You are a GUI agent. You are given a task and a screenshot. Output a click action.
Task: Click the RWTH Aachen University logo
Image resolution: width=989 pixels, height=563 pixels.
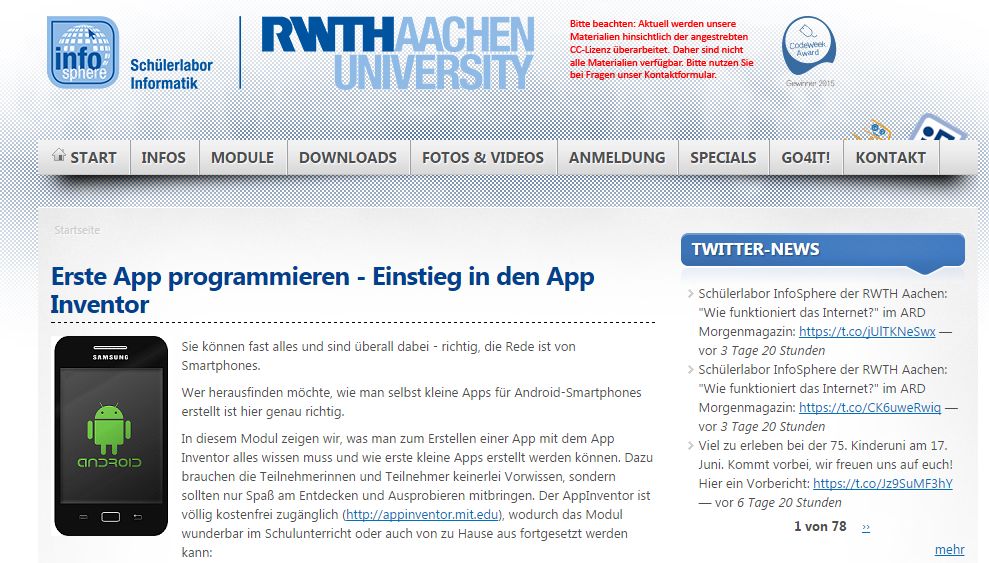[398, 53]
